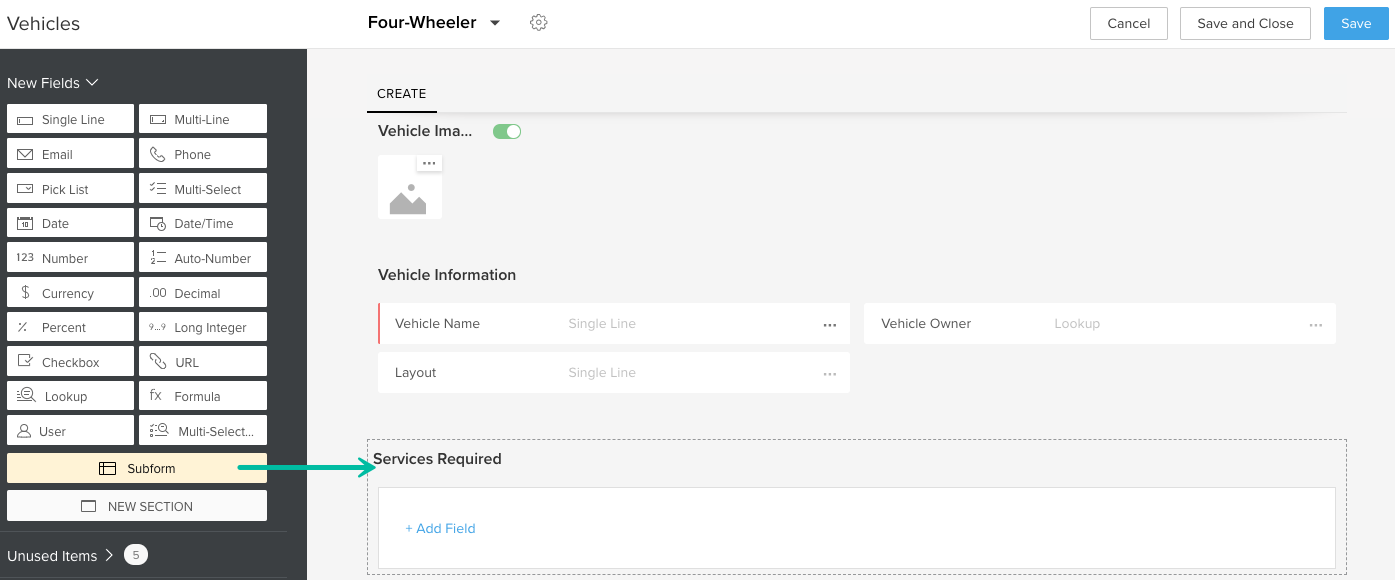Select the Email field icon

(25, 155)
